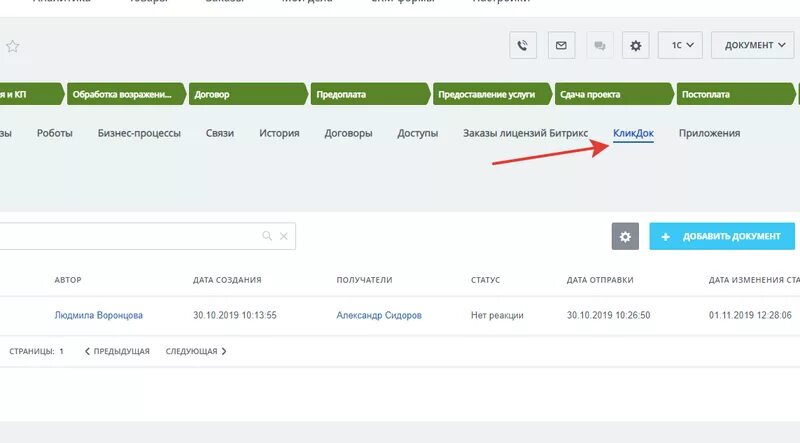
Task: Sort by the ПОЛУЧАТЕЛИ column header
Action: [x=364, y=280]
